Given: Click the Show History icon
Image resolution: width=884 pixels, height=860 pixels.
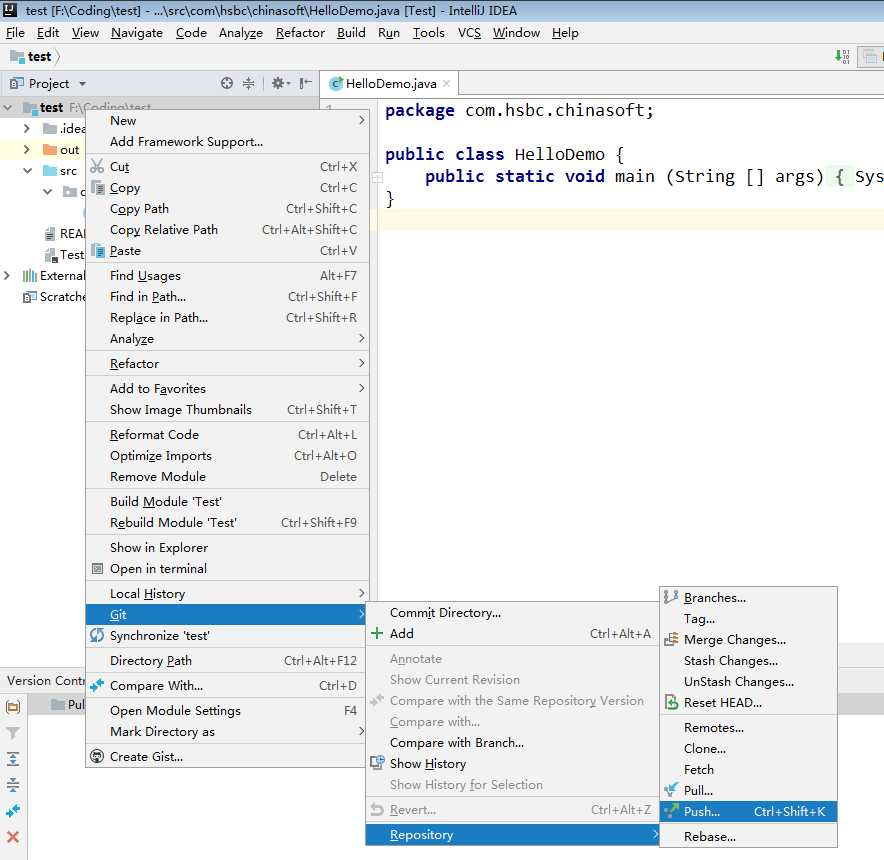Looking at the screenshot, I should [x=377, y=763].
